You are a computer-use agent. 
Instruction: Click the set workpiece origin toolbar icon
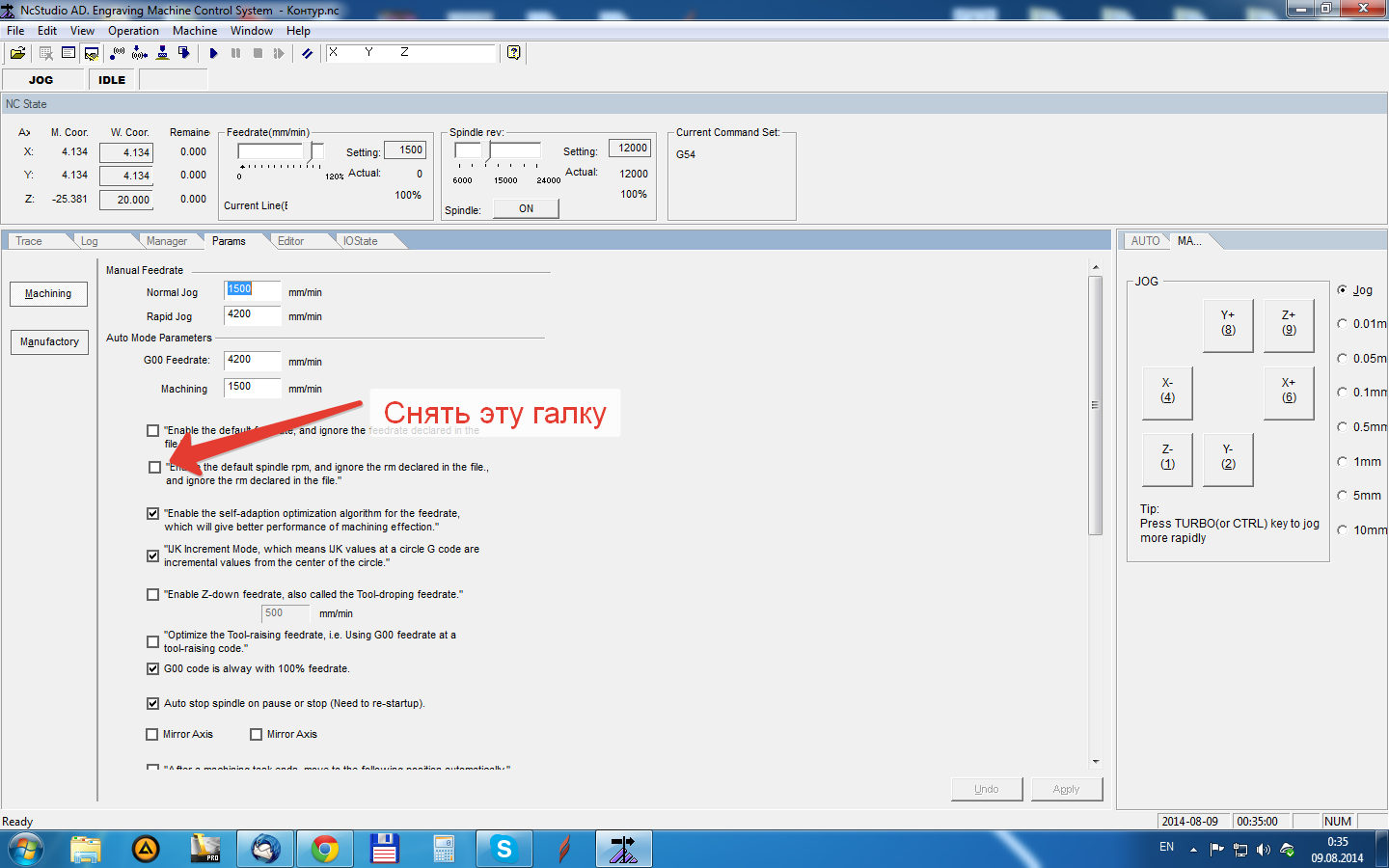(x=118, y=53)
